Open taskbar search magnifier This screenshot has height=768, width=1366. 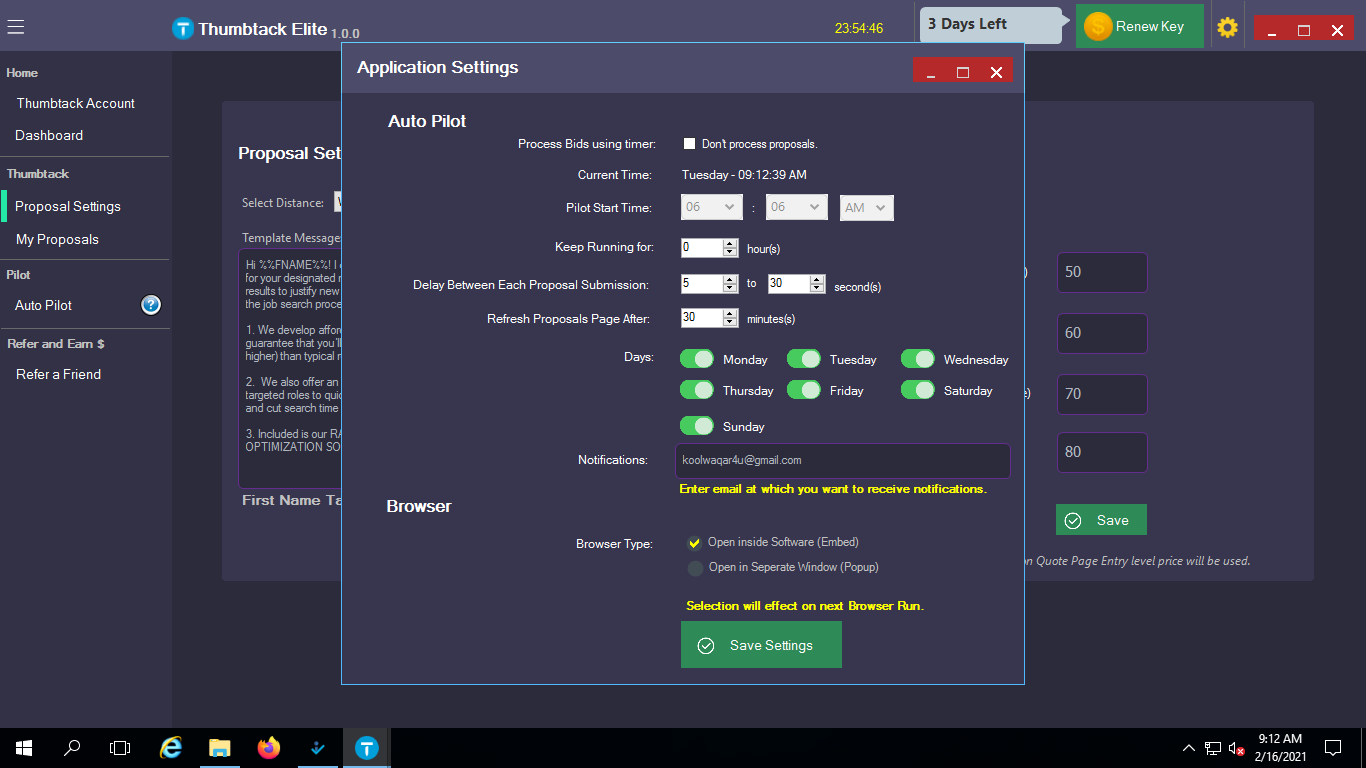(x=72, y=748)
